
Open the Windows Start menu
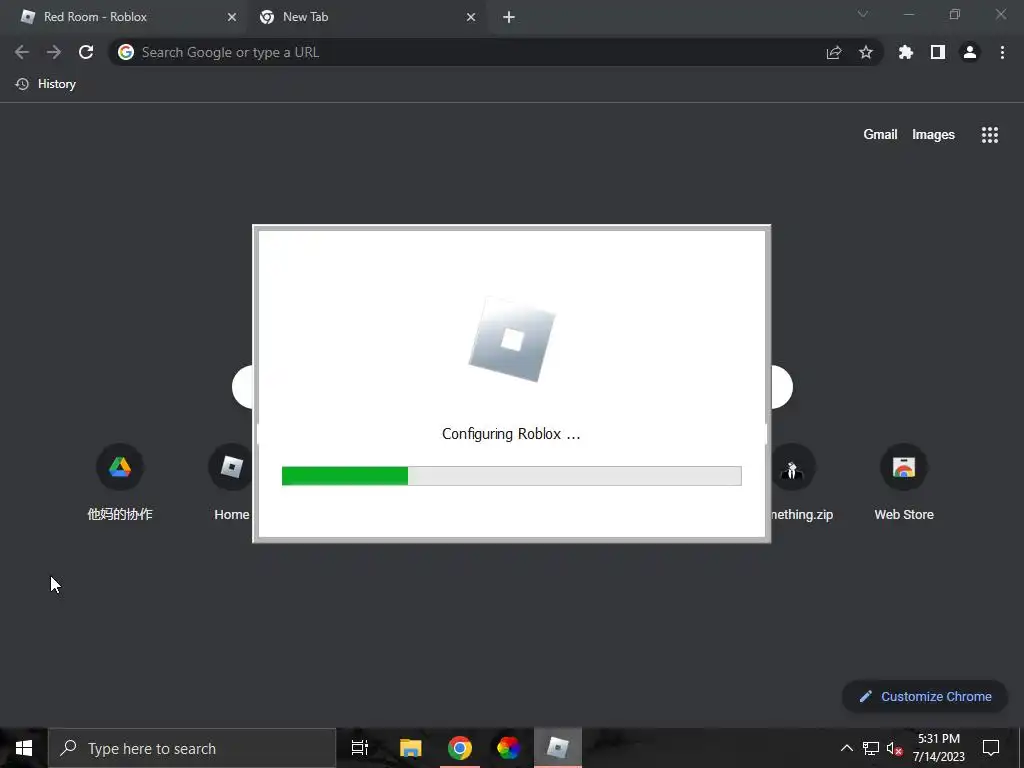24,748
